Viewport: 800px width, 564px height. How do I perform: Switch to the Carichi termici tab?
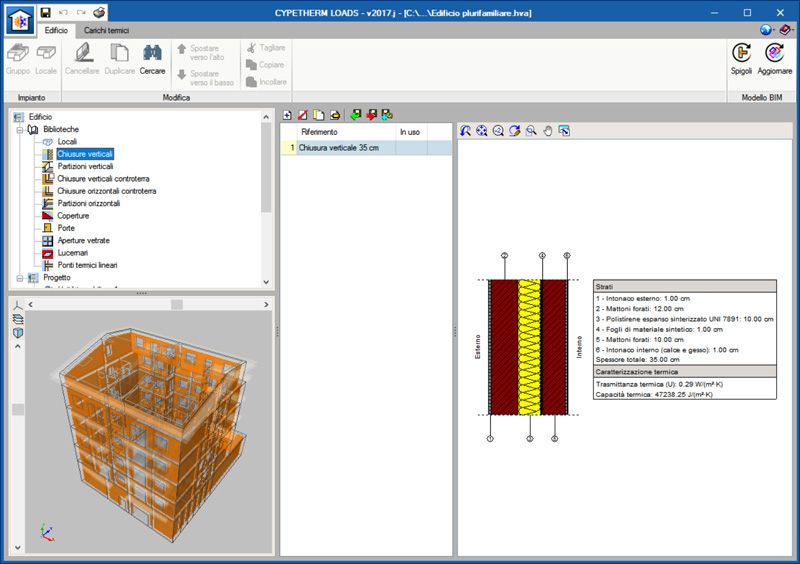[x=107, y=31]
